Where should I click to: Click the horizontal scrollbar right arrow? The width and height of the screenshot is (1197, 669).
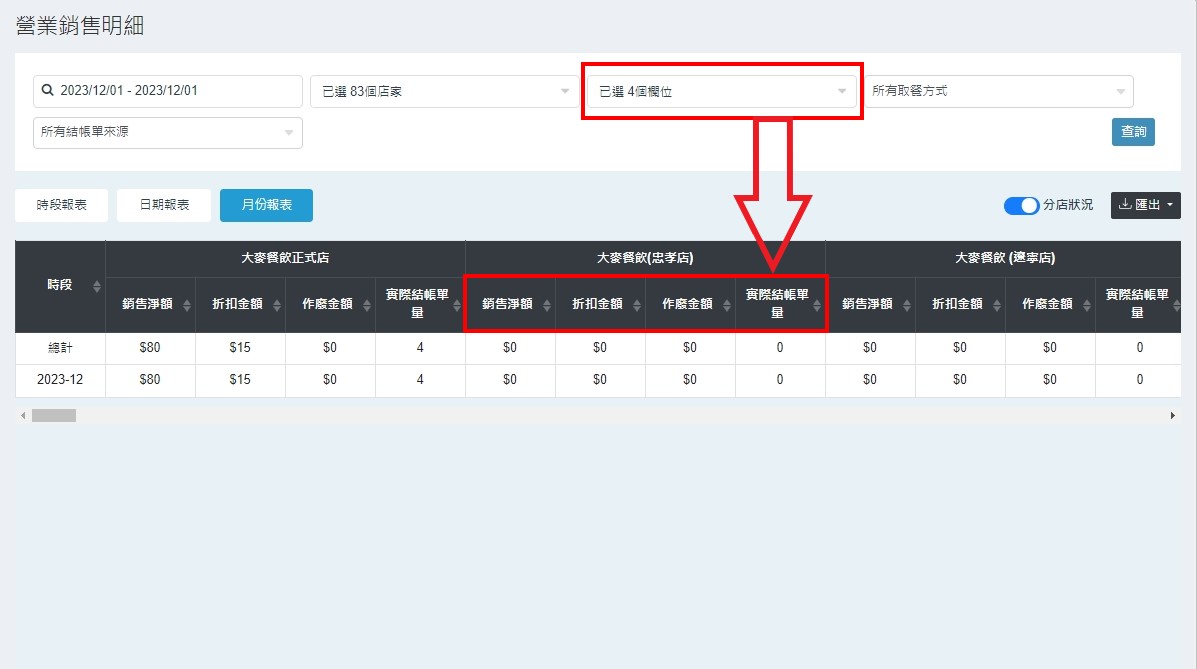pos(1172,415)
